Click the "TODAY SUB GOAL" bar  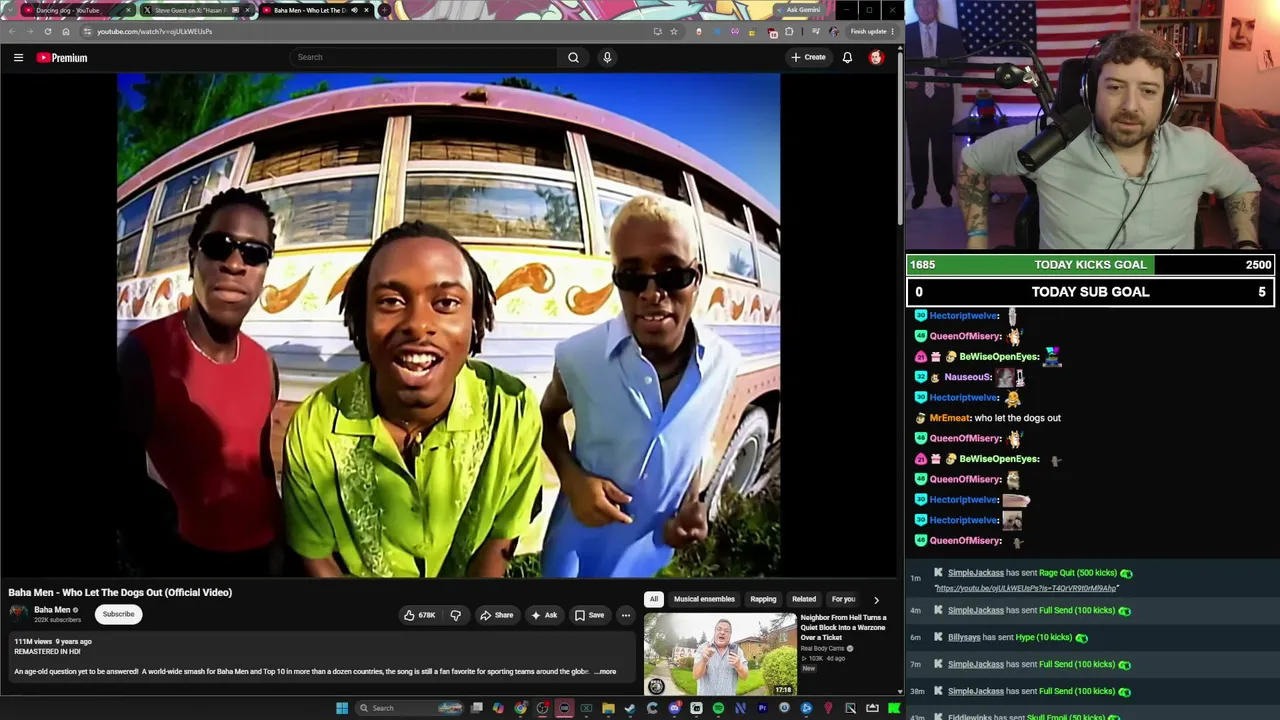click(1090, 292)
